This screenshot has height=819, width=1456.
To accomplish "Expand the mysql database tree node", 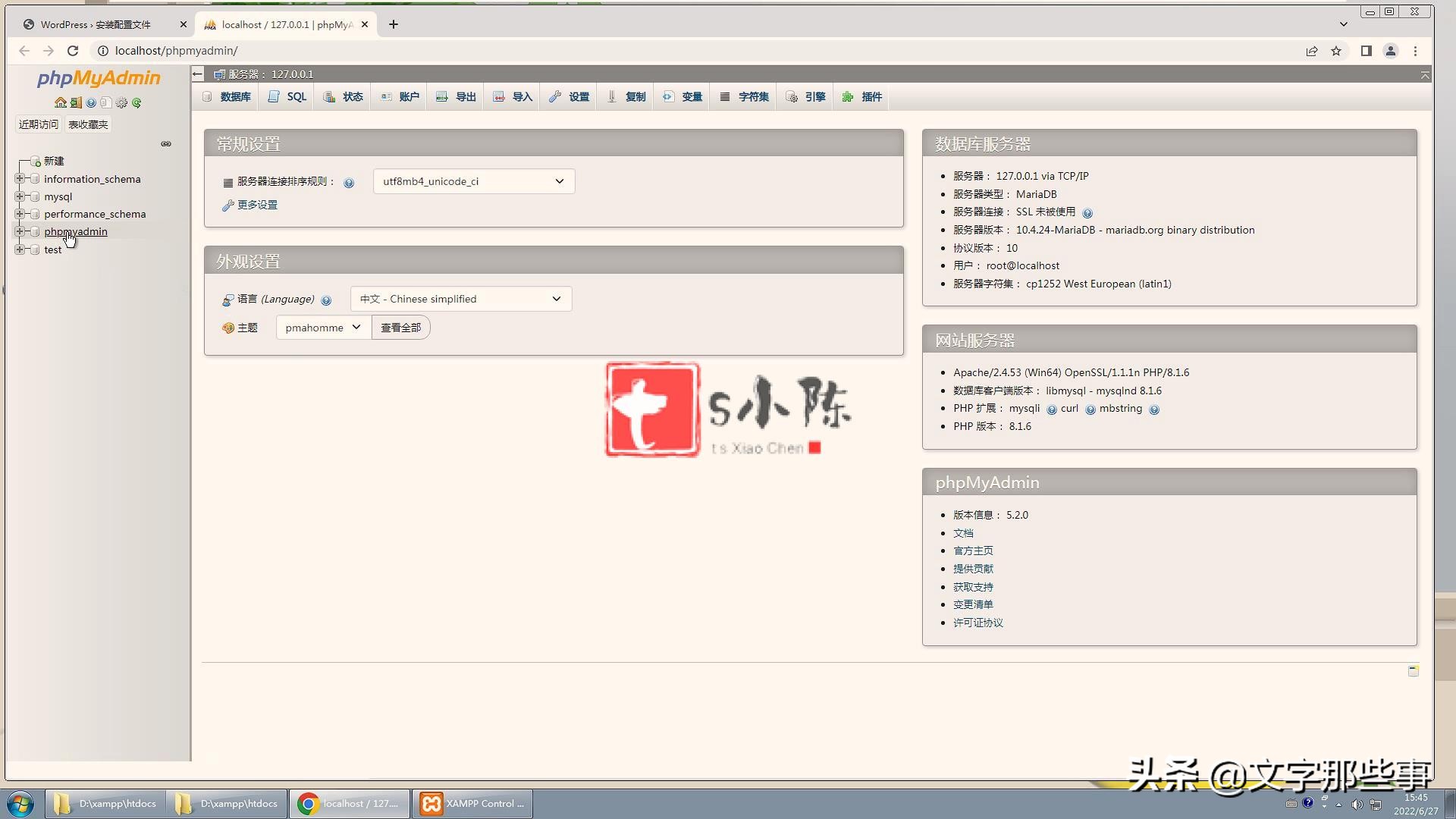I will (20, 196).
